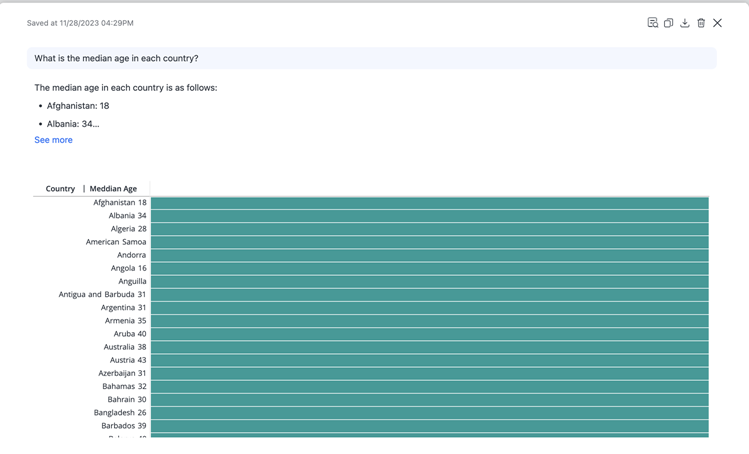Select the Argentina 31 bar
Viewport: 749px width, 454px height.
[x=429, y=308]
